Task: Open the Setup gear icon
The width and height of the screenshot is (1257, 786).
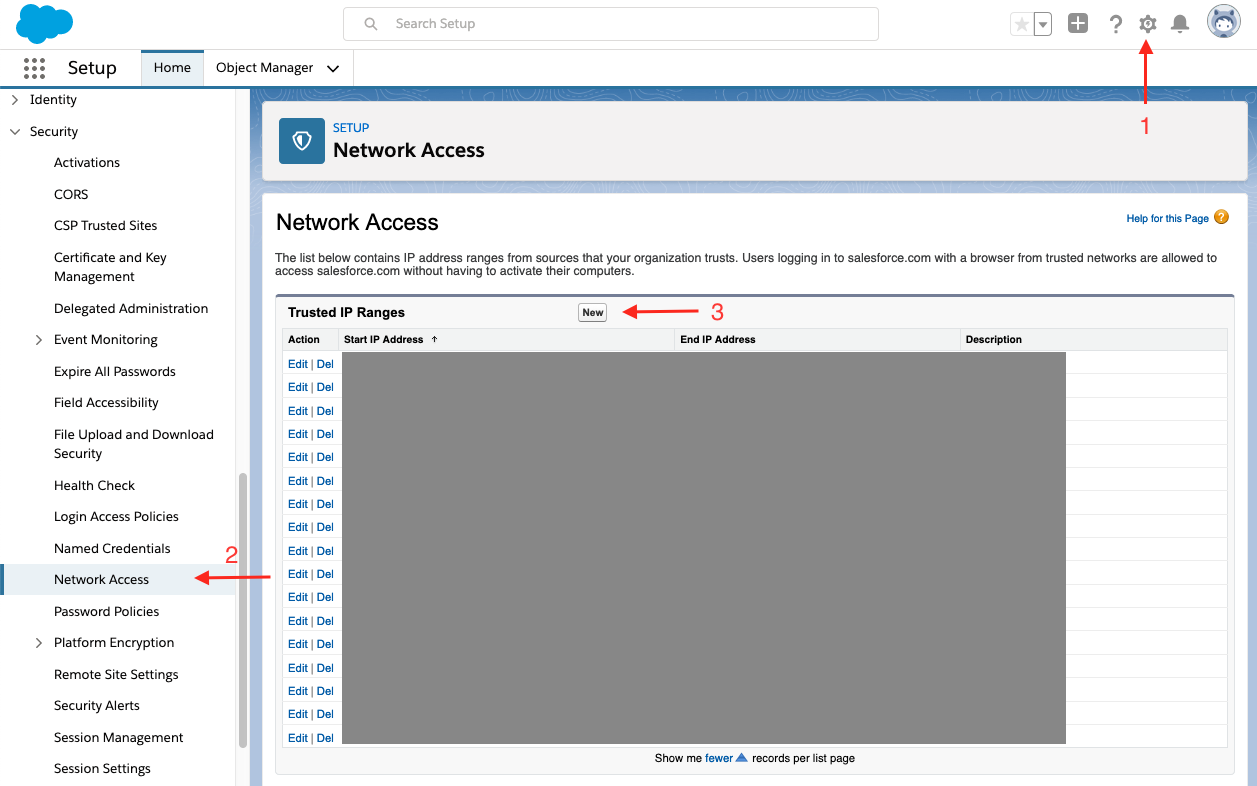Action: click(x=1148, y=24)
